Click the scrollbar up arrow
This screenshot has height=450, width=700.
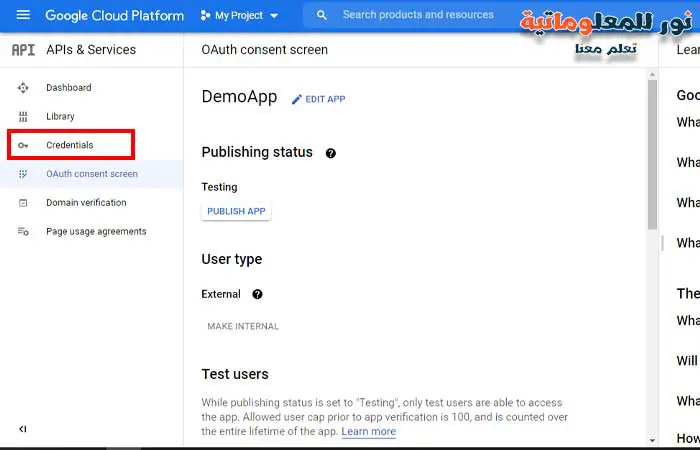(652, 74)
